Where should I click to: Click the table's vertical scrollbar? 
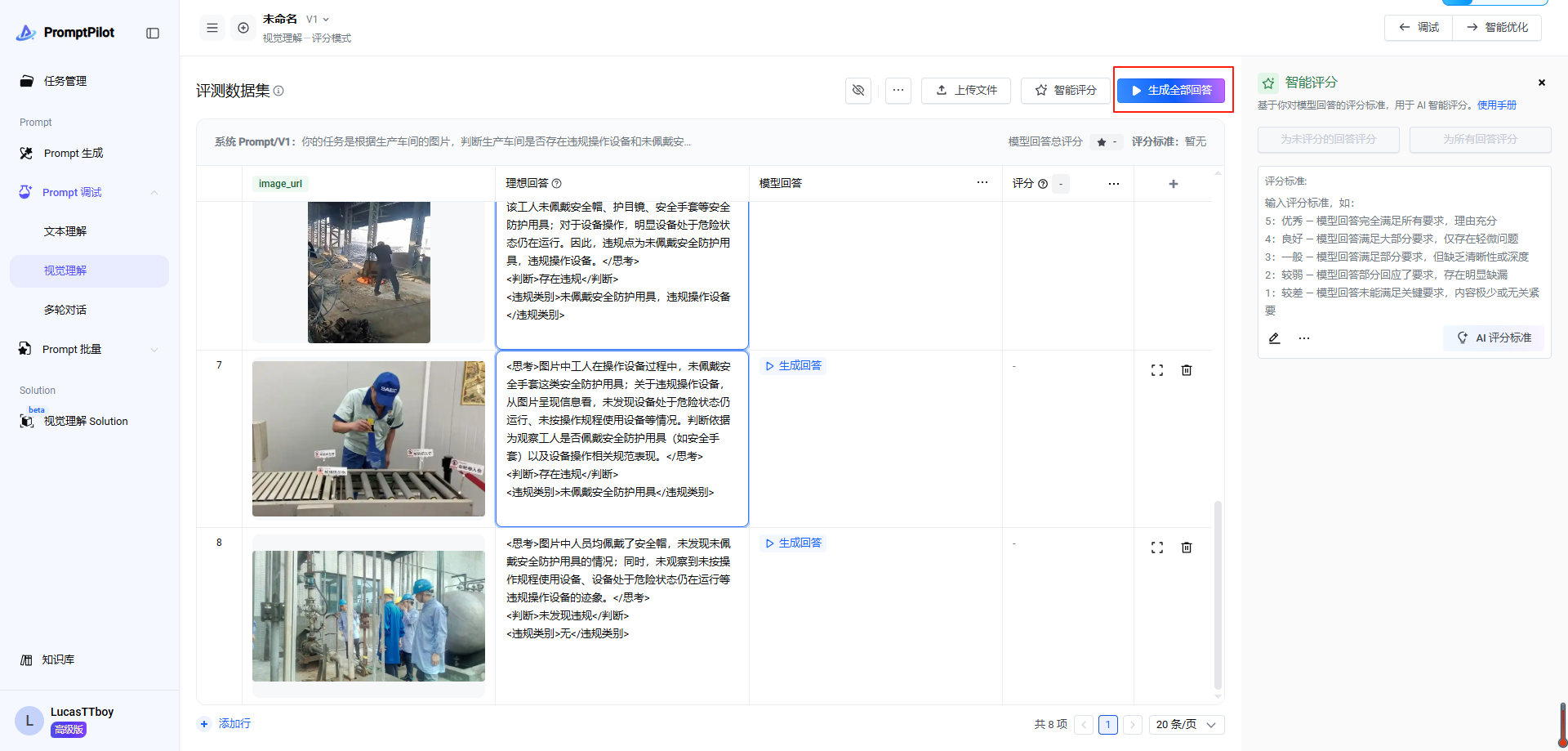pos(1218,597)
